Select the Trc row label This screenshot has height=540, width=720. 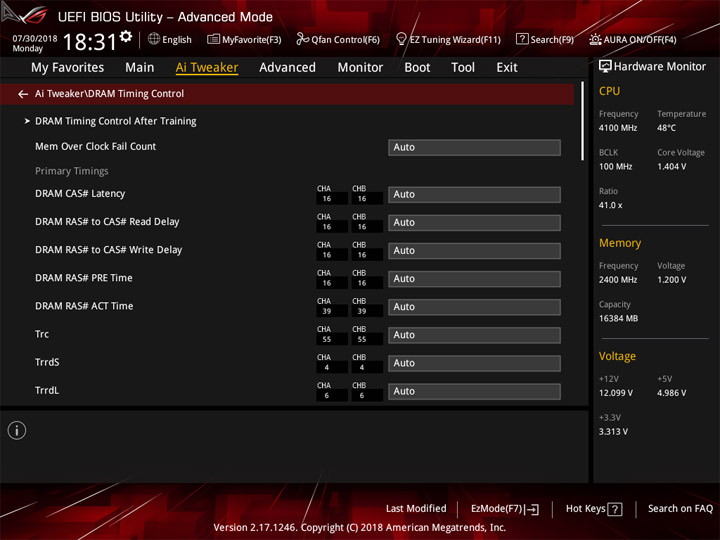coord(42,334)
